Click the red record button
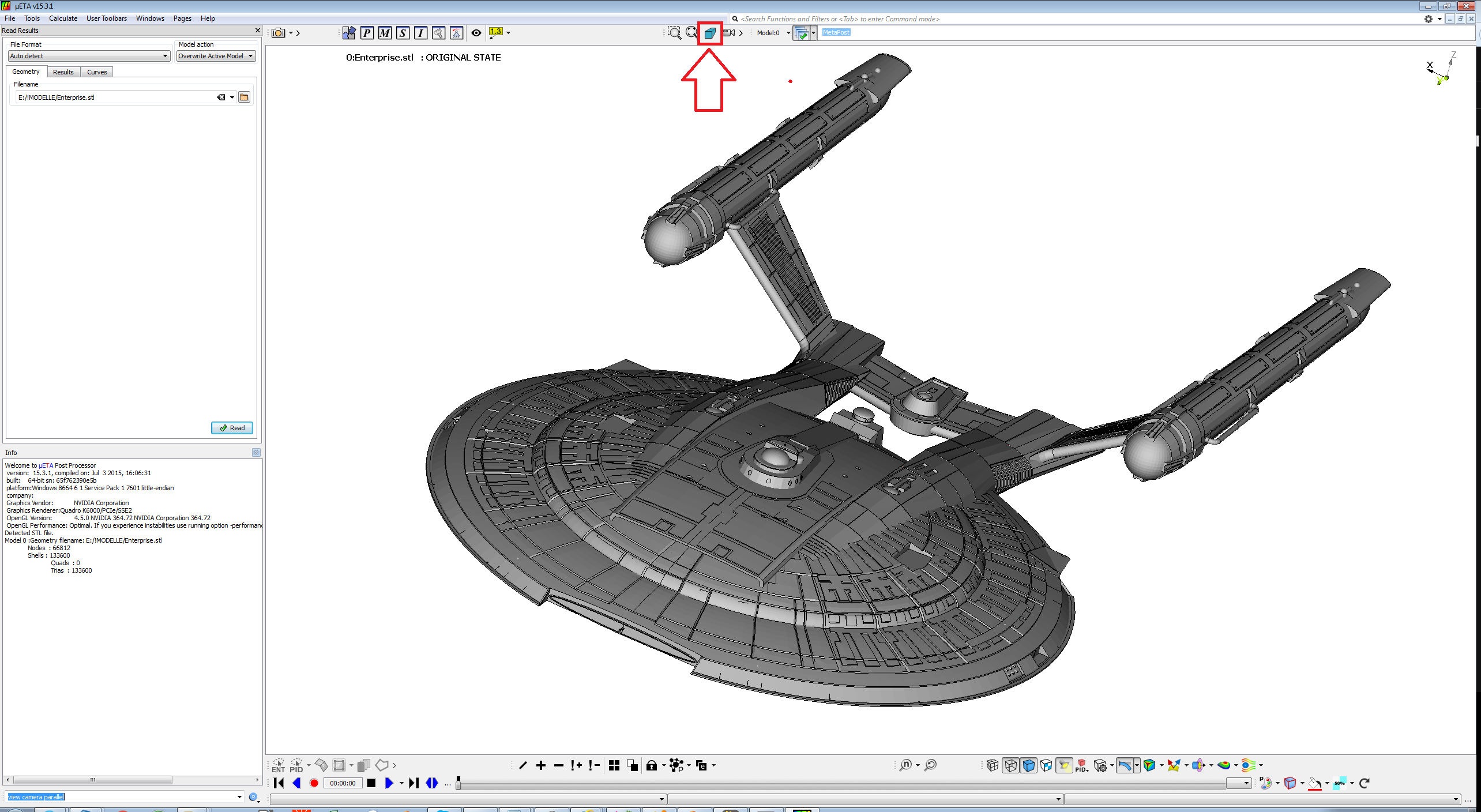Image resolution: width=1481 pixels, height=812 pixels. [314, 783]
